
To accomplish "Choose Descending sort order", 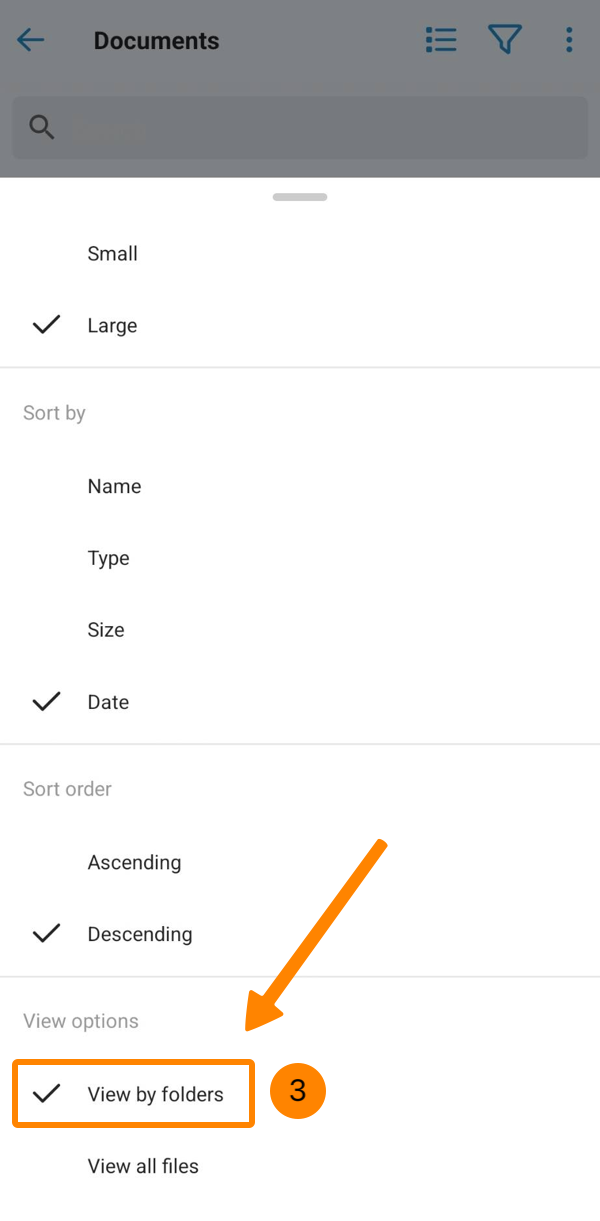I will 140,934.
